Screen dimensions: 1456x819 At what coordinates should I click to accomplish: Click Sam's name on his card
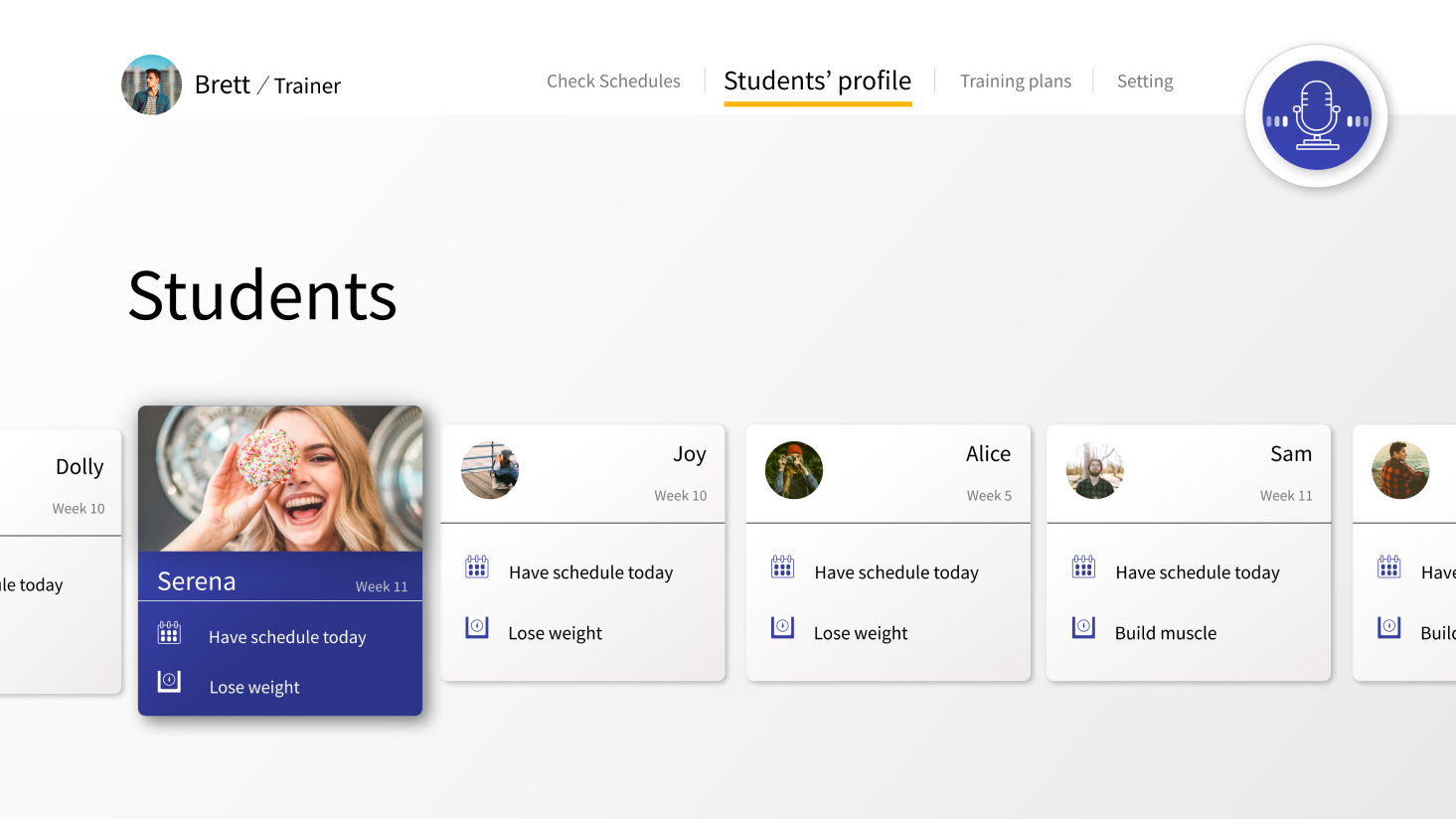1291,454
